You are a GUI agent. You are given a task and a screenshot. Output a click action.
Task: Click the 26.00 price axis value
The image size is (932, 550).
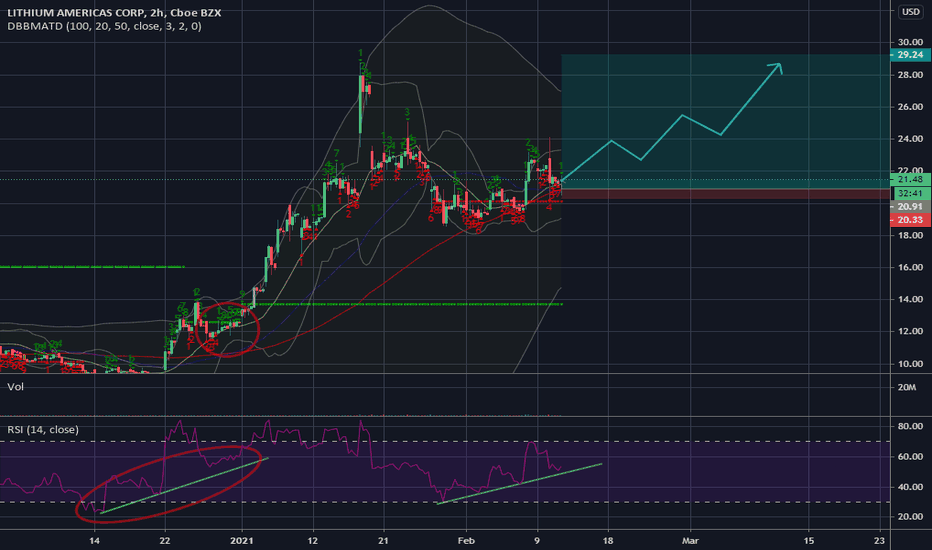[x=910, y=107]
